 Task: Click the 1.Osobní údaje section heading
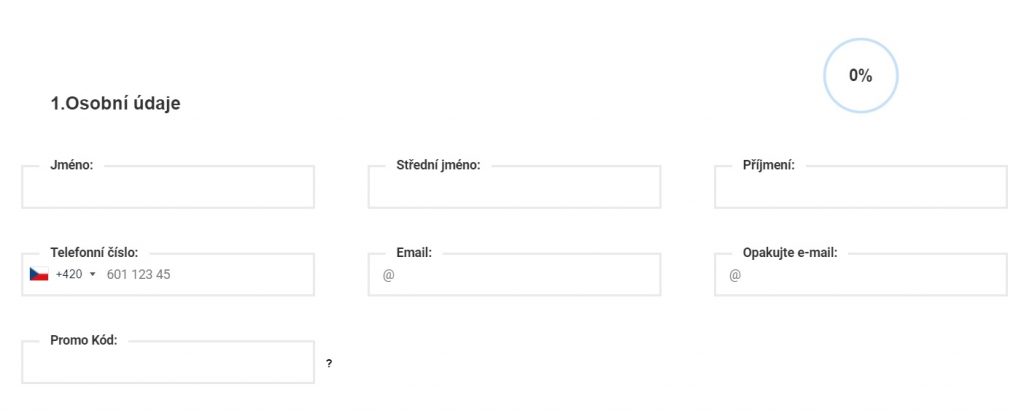coord(115,103)
